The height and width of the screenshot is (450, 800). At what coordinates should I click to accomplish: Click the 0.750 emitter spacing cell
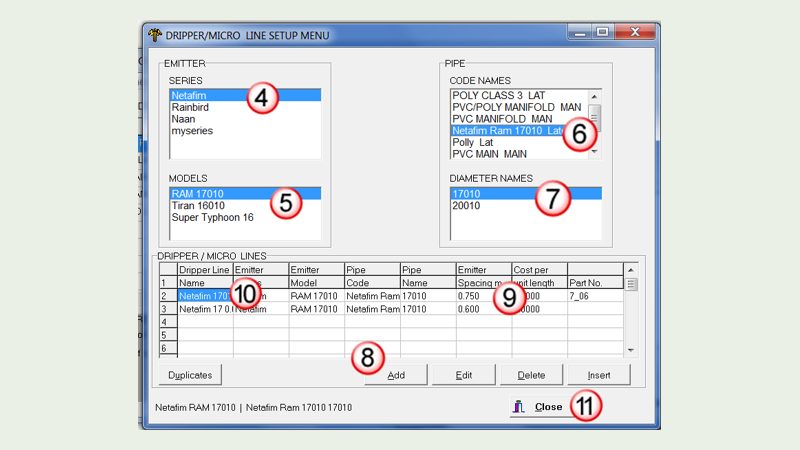click(x=484, y=296)
